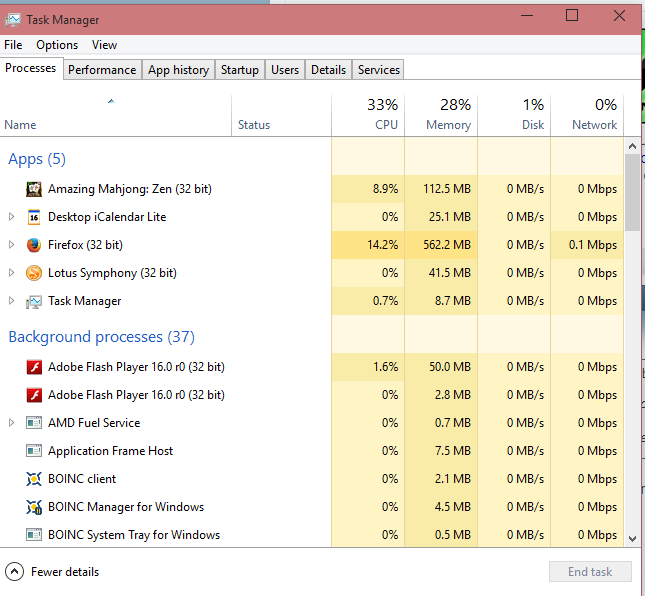Select the Amazing Mahjong: Zen (32 bit) row
Image resolution: width=645 pixels, height=596 pixels.
tap(312, 189)
